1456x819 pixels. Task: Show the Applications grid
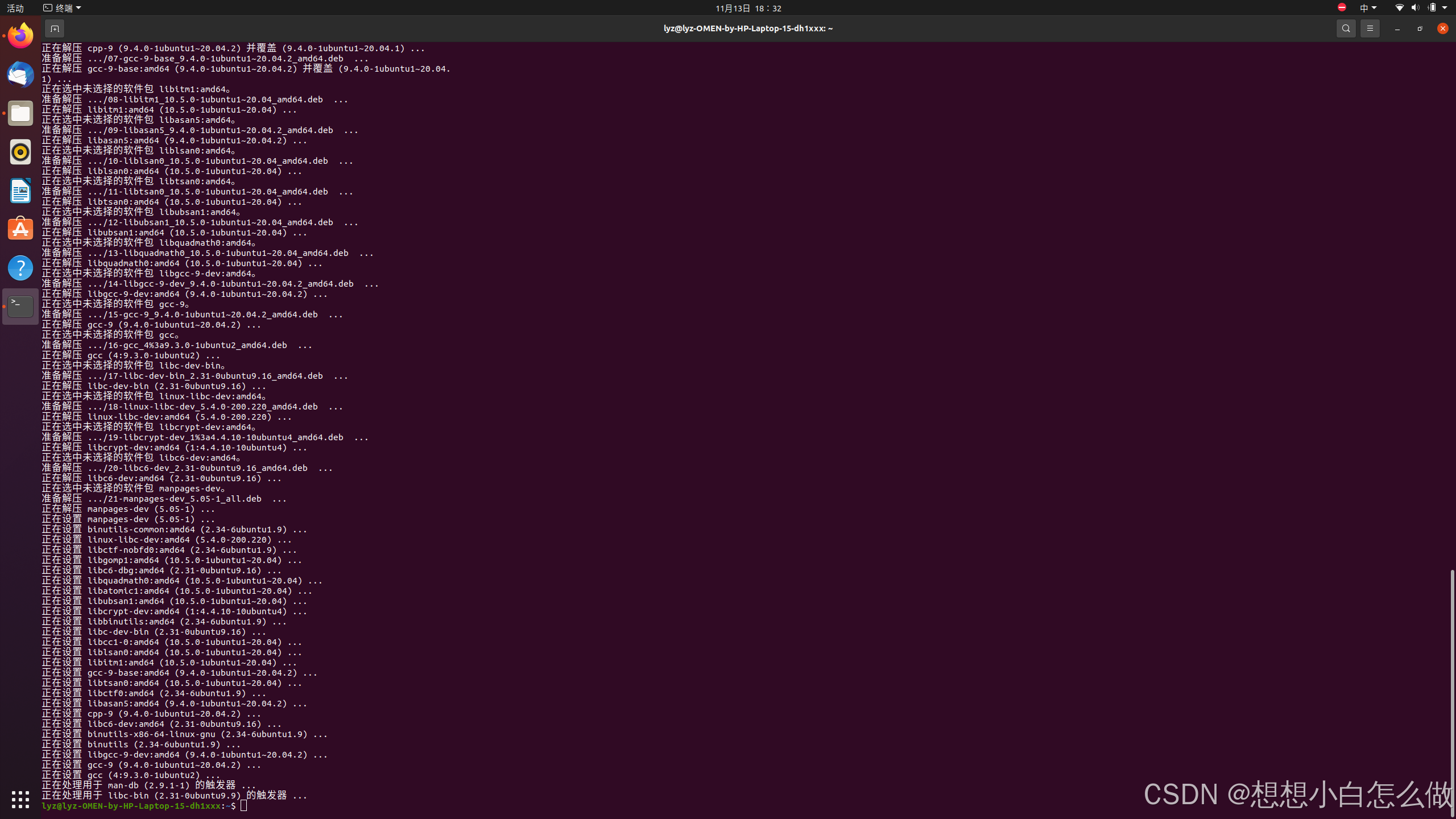[20, 800]
